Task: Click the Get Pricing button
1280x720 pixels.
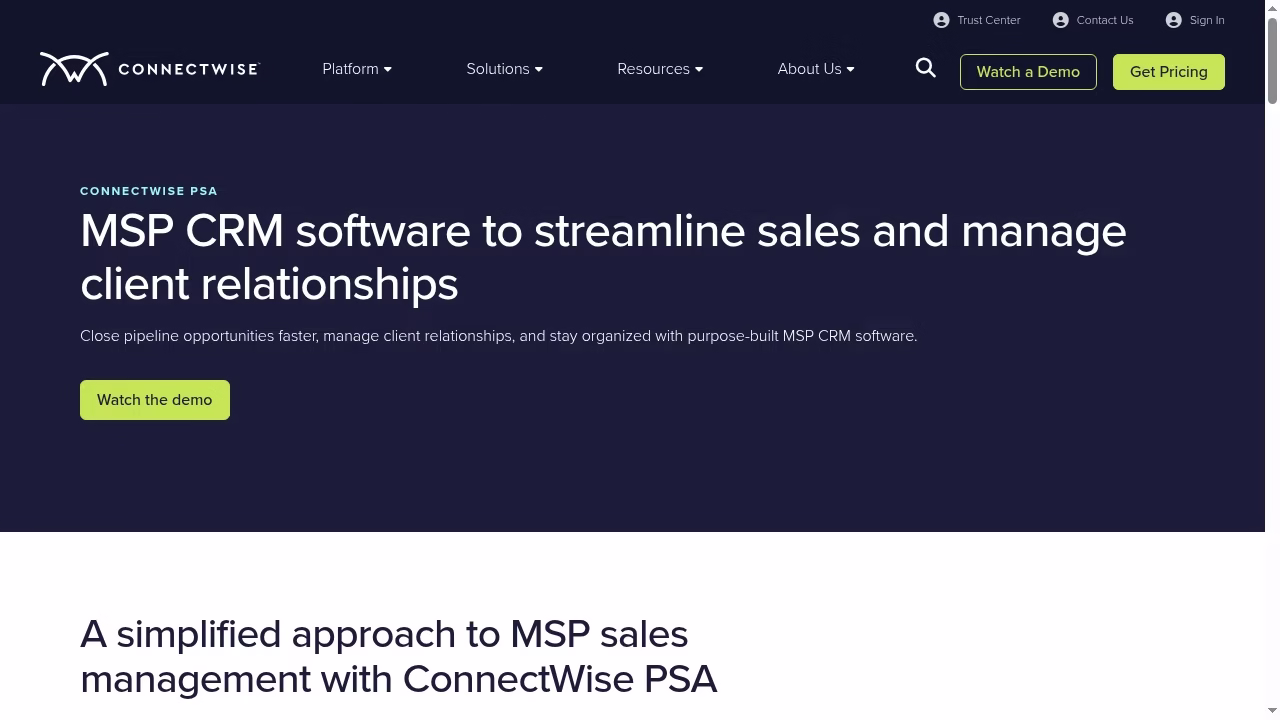Action: pyautogui.click(x=1169, y=72)
